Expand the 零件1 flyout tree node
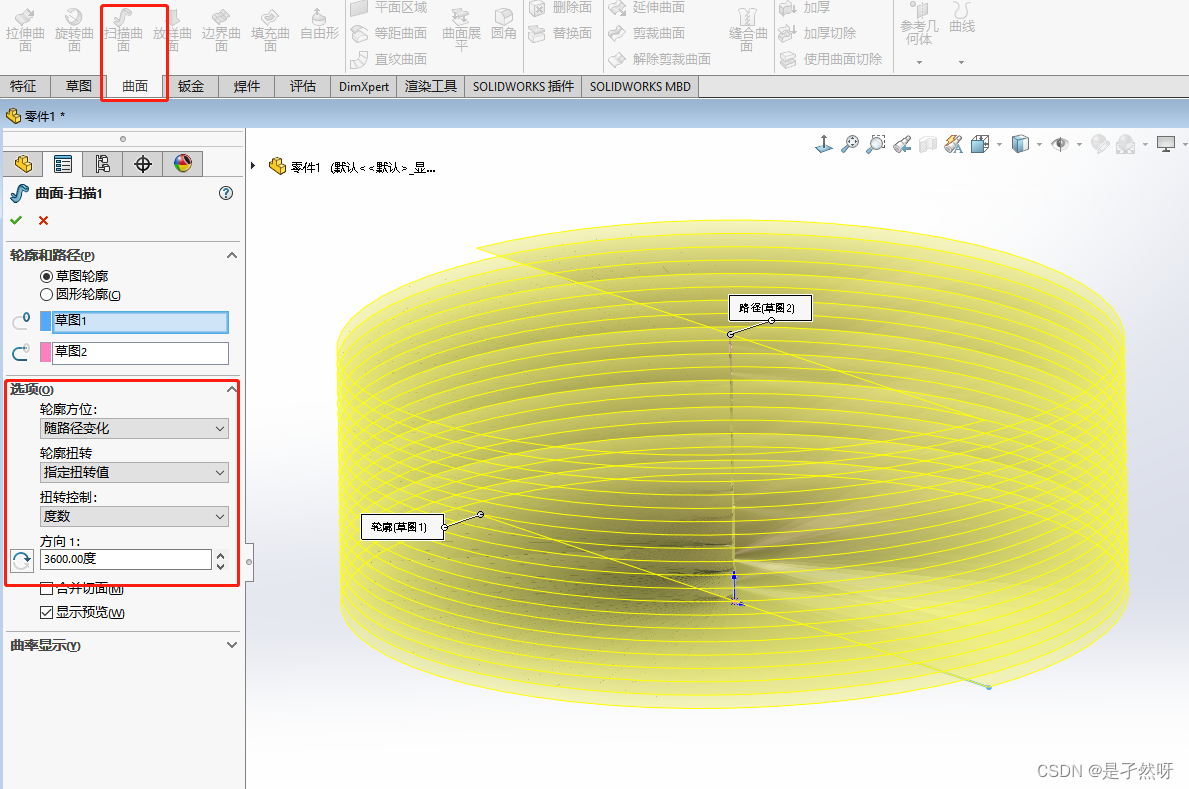This screenshot has height=789, width=1189. [253, 165]
